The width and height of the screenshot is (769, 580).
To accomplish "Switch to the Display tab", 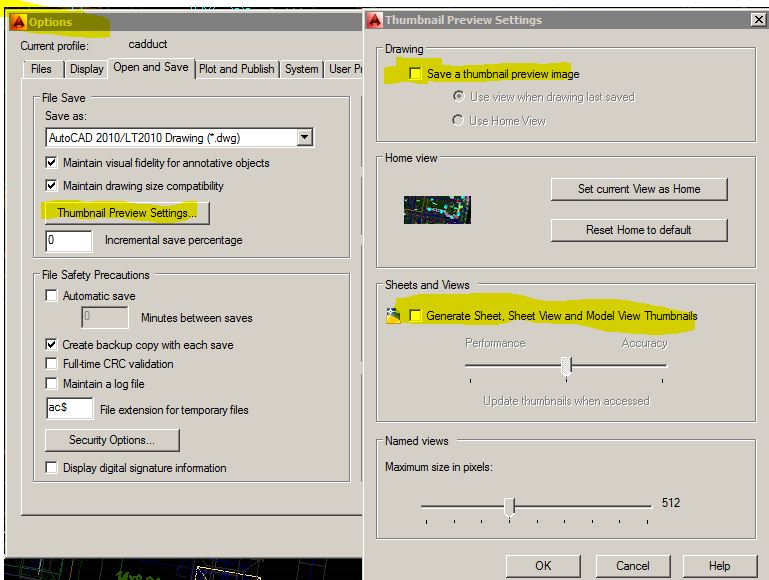I will (x=86, y=69).
